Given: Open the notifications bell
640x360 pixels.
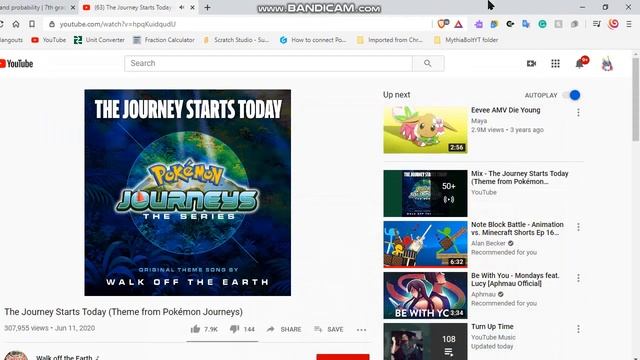Looking at the screenshot, I should tap(581, 63).
